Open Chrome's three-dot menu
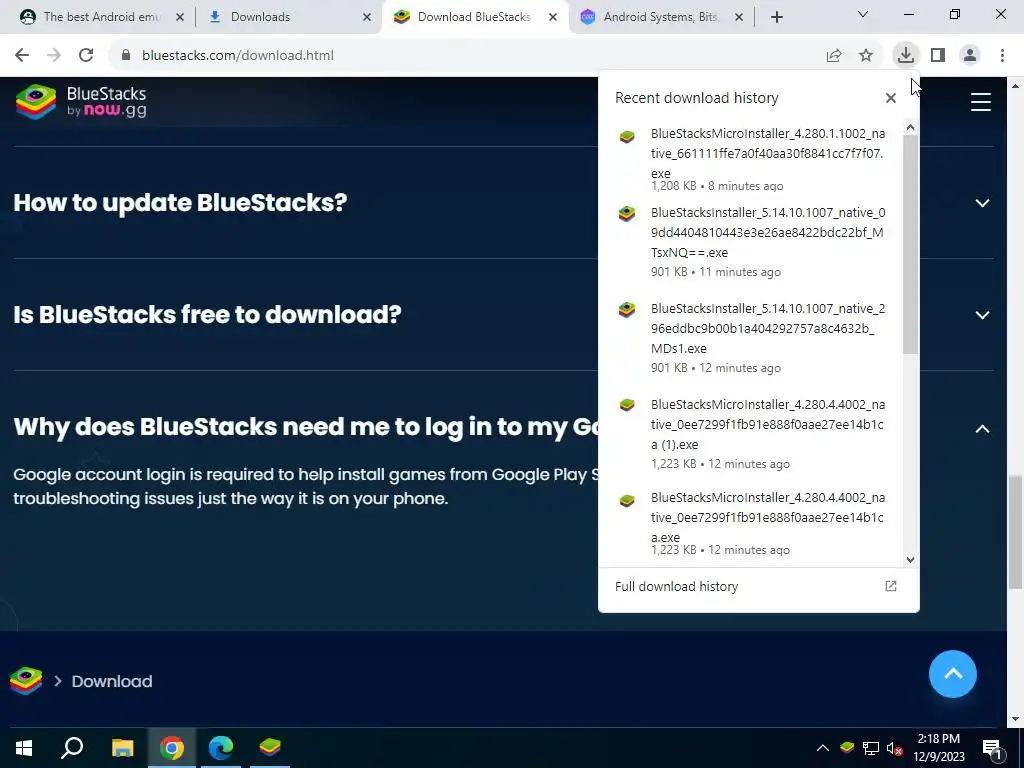The image size is (1024, 768). pos(1002,56)
